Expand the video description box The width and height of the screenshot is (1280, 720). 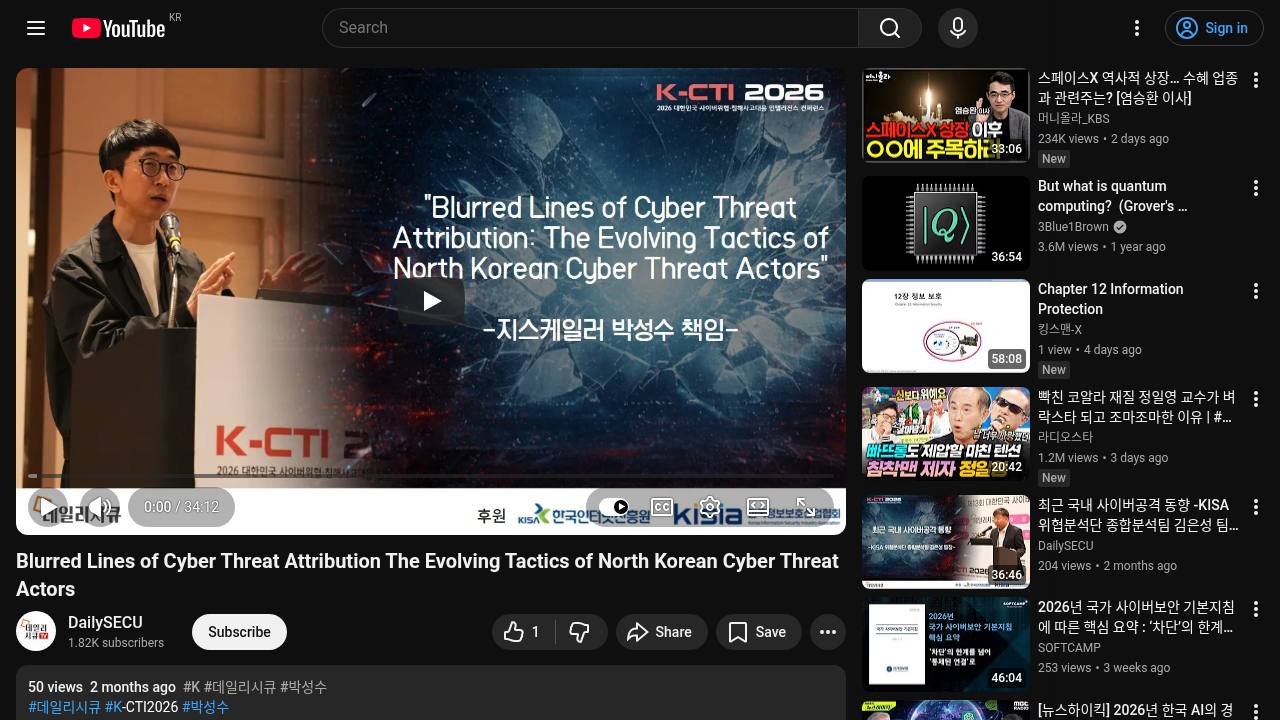pos(431,693)
